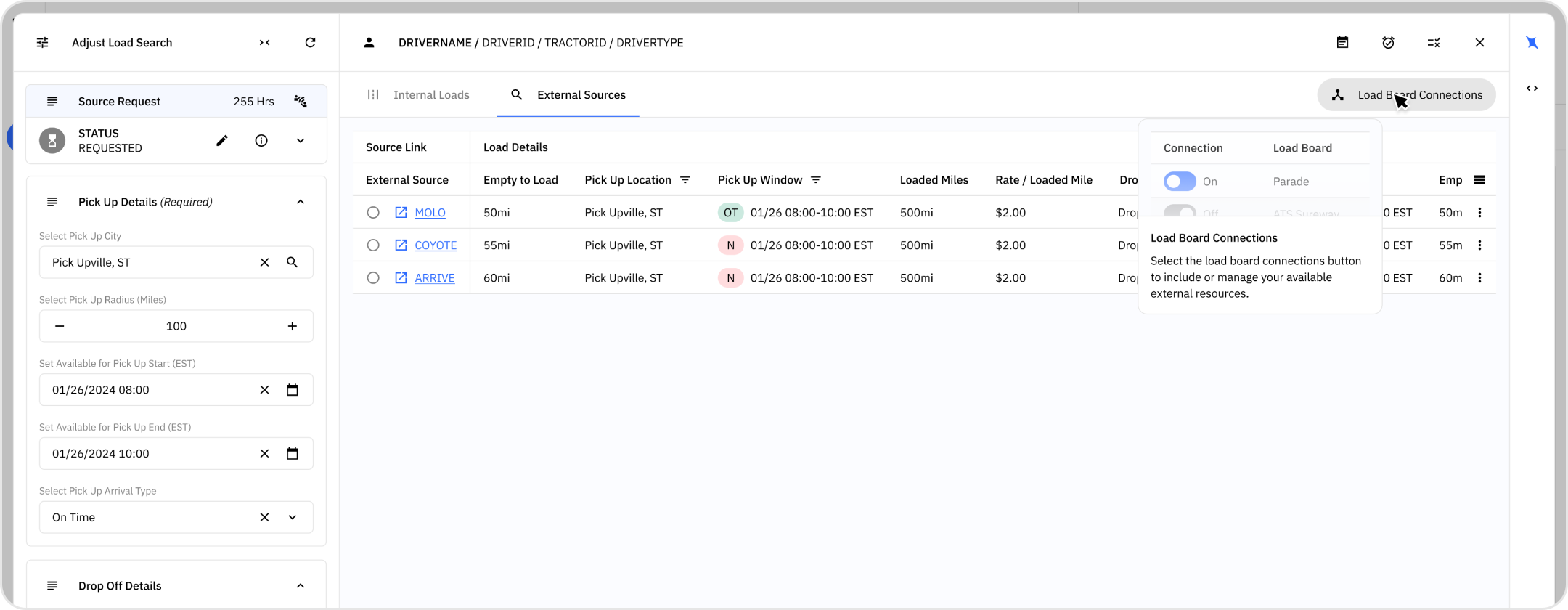Filter the Pick Up Window column
The width and height of the screenshot is (1568, 610).
pos(815,180)
